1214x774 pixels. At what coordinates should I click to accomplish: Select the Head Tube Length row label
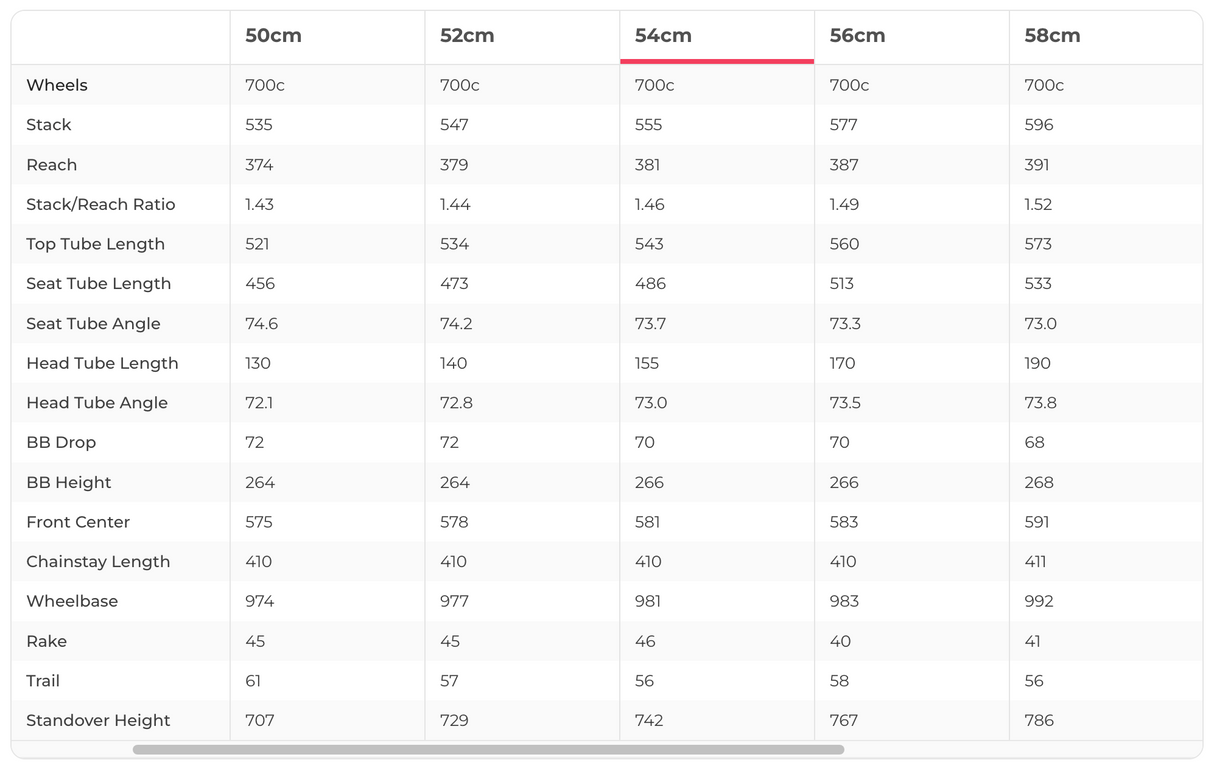coord(102,363)
